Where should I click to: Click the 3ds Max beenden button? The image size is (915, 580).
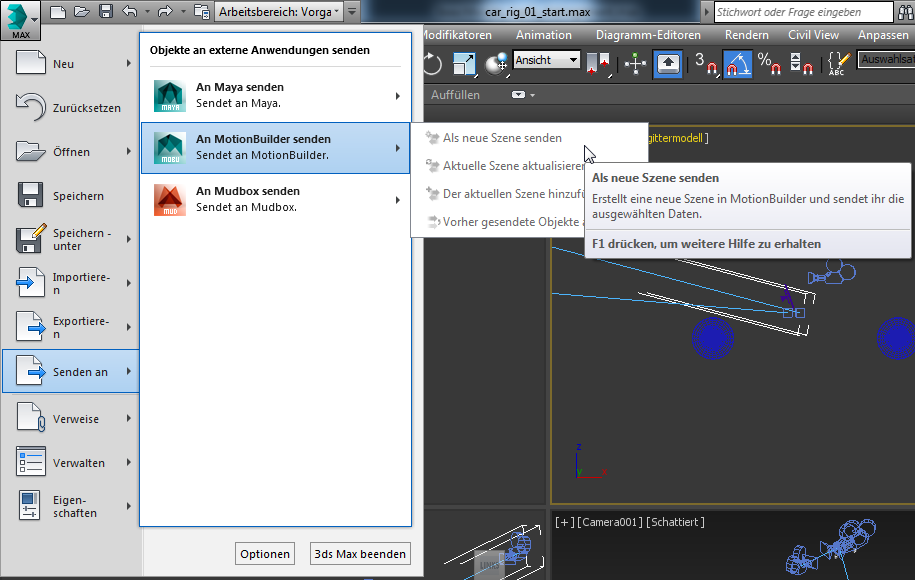[x=360, y=554]
